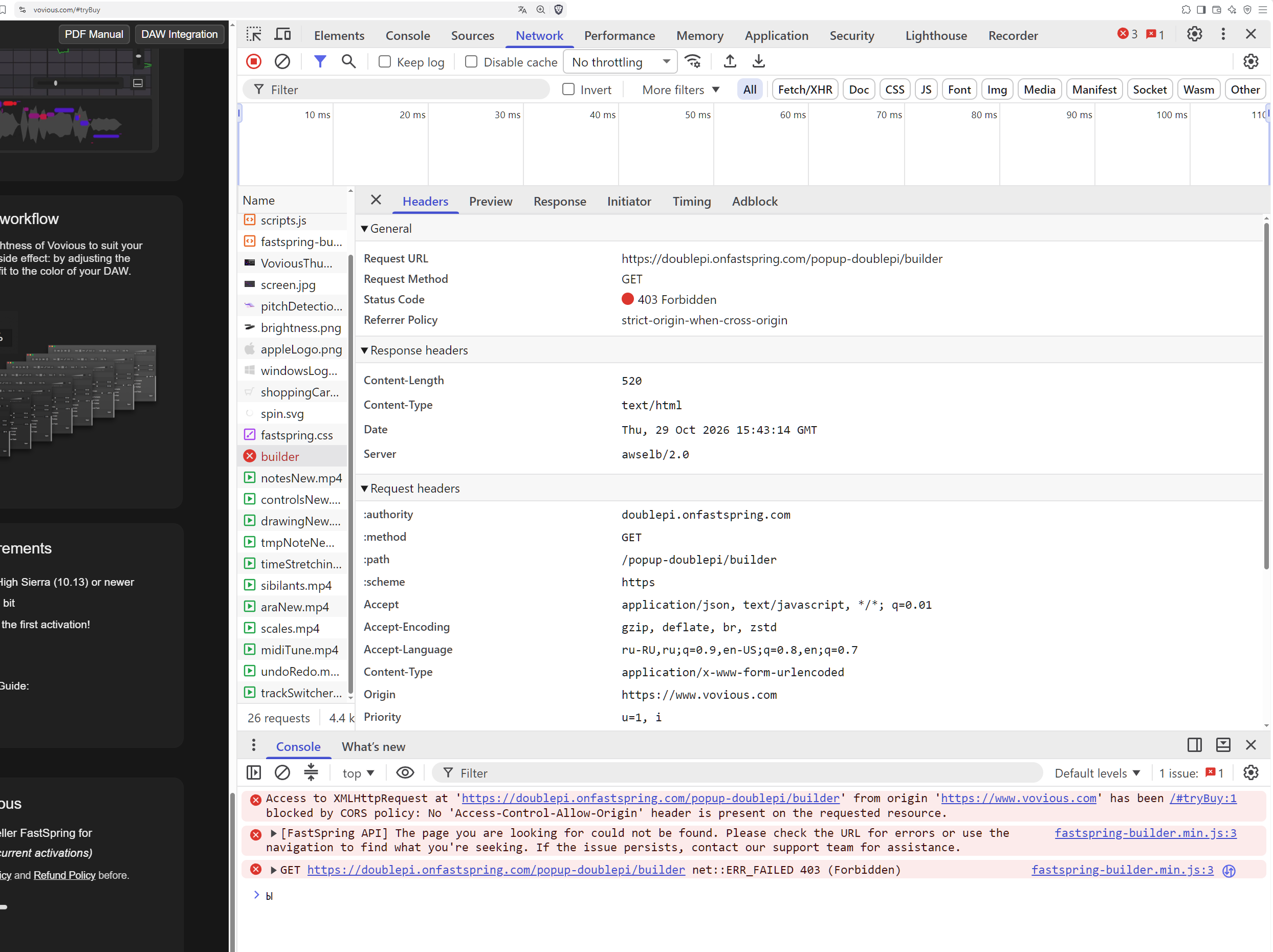Toggle the device toolbar icon
Image resolution: width=1273 pixels, height=952 pixels.
(x=282, y=34)
